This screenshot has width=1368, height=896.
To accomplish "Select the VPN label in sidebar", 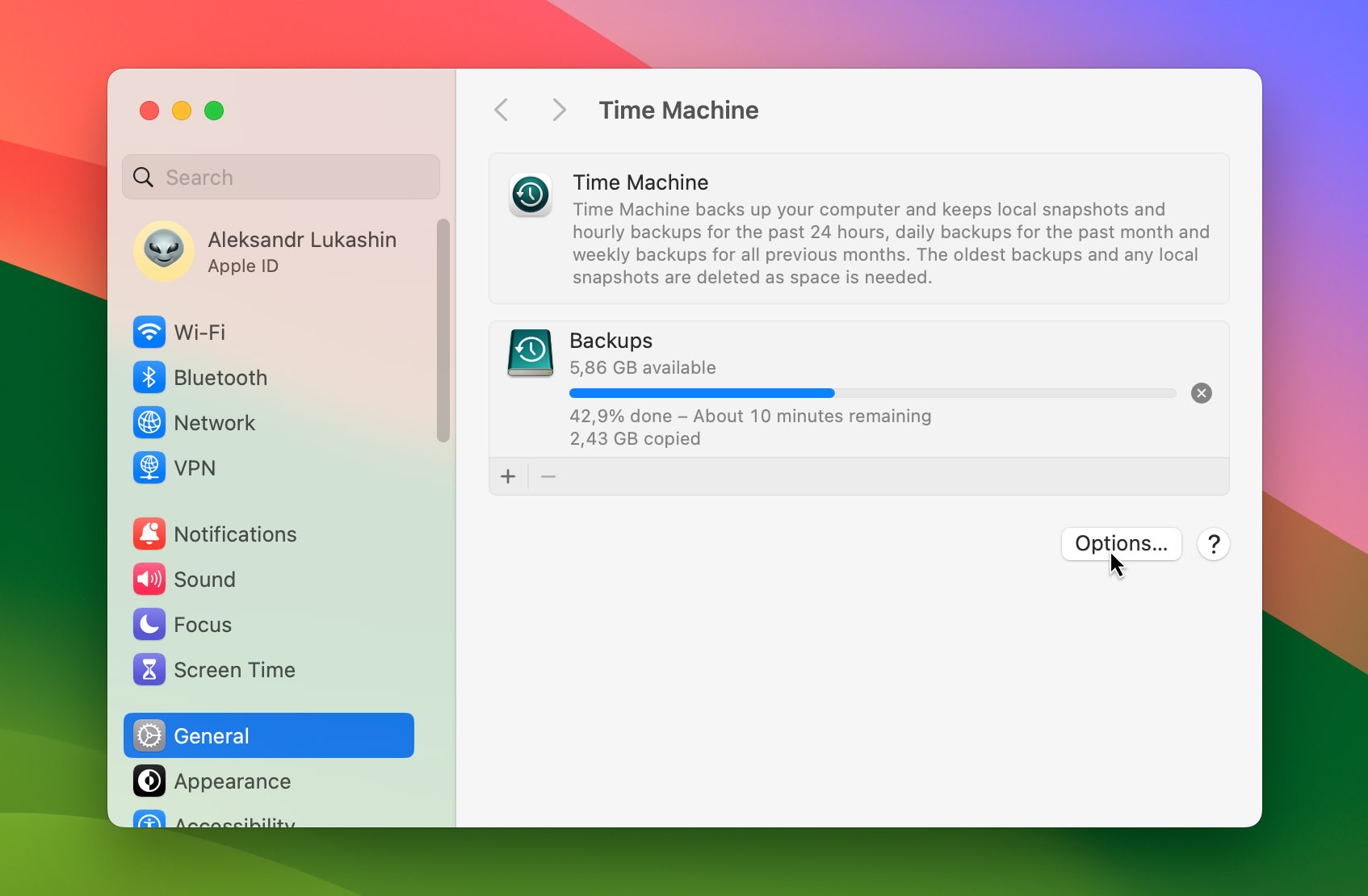I will [195, 467].
